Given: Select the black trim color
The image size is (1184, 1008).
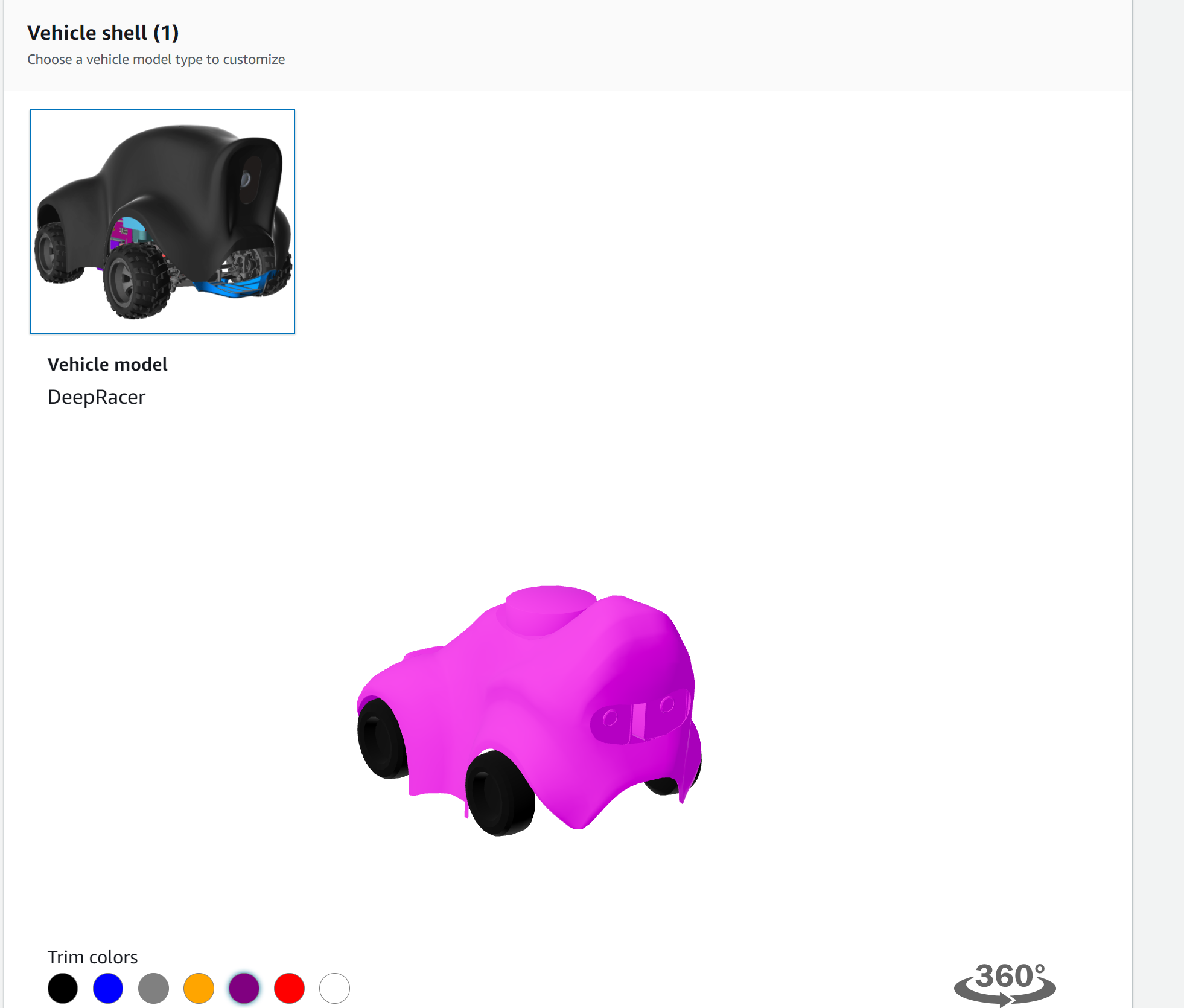Looking at the screenshot, I should pos(63,988).
